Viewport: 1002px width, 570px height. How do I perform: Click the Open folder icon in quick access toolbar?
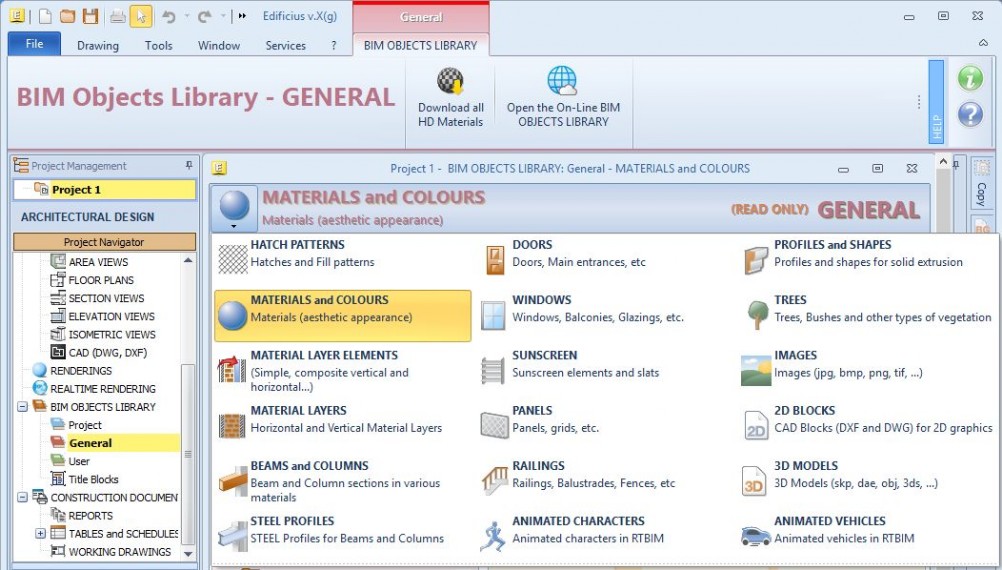(68, 16)
